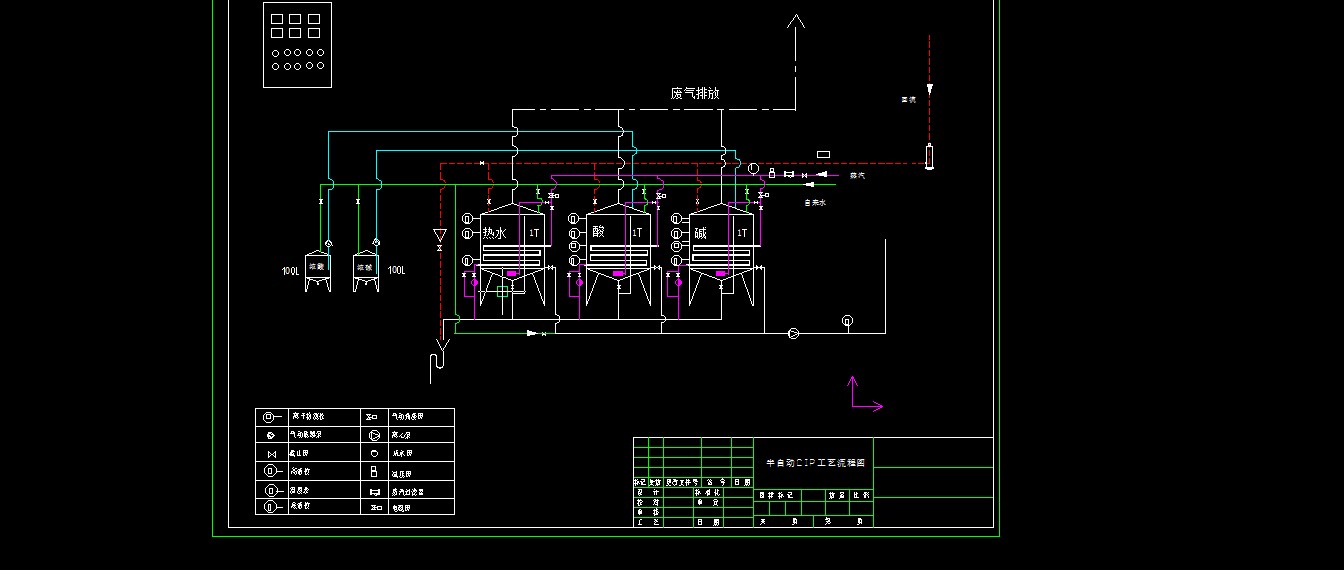This screenshot has width=1344, height=570.
Task: Select the 审核 cell in the title block
Action: tap(648, 512)
